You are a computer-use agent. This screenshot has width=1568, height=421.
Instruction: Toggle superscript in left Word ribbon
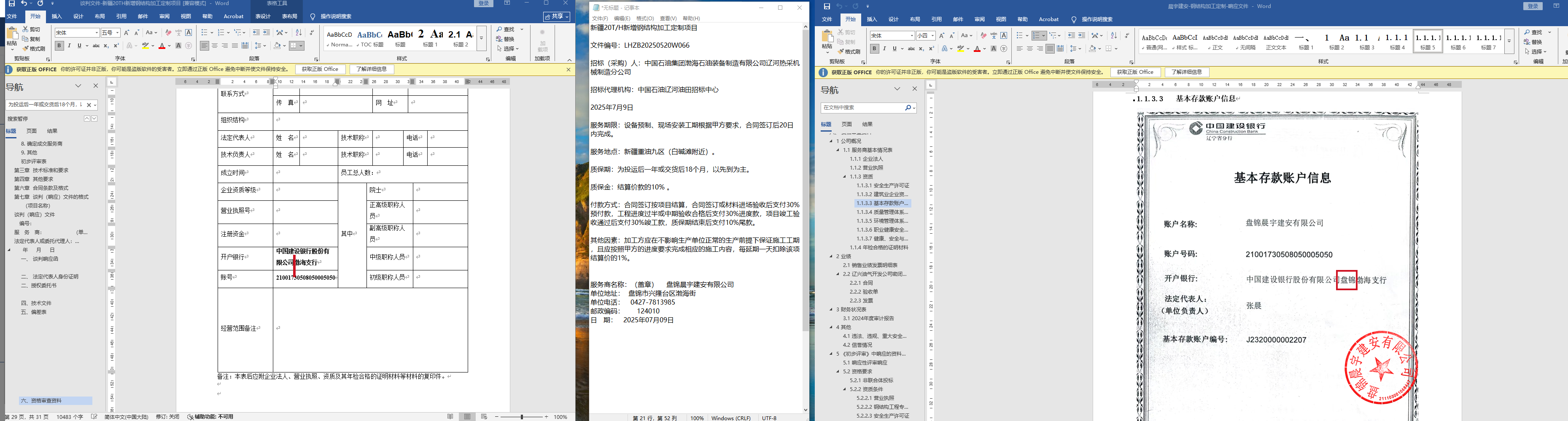click(x=116, y=46)
